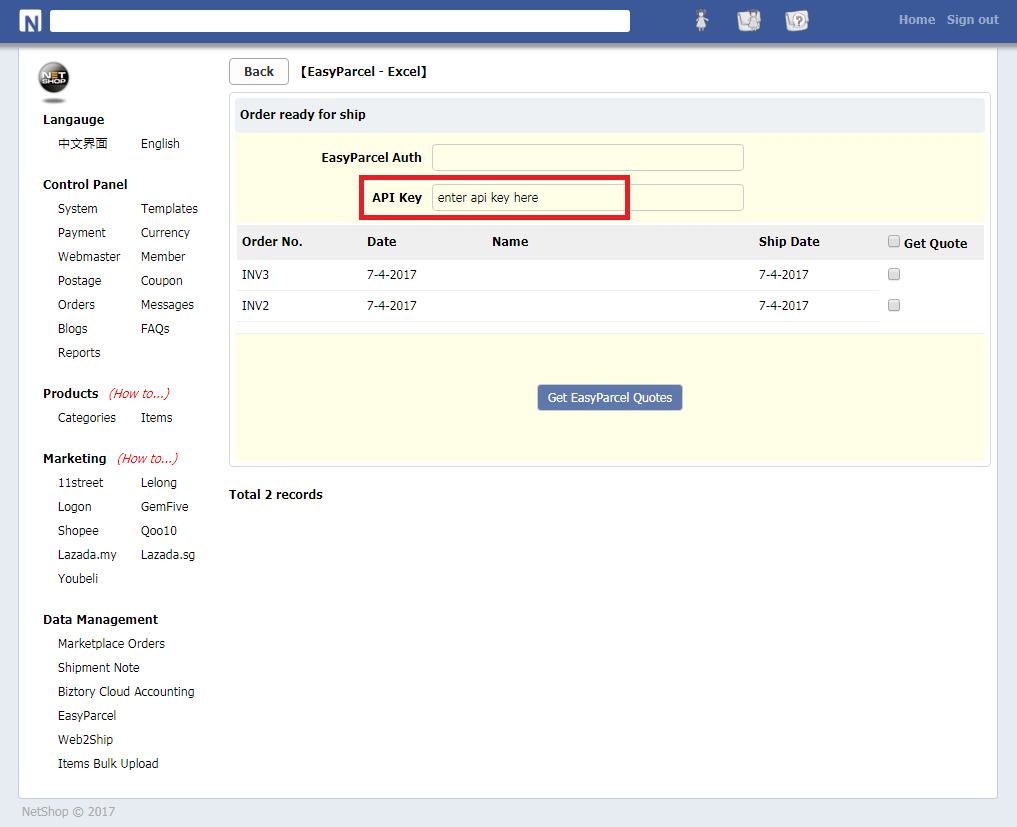This screenshot has width=1017, height=827.
Task: Open Marketplace Orders
Action: pos(111,643)
